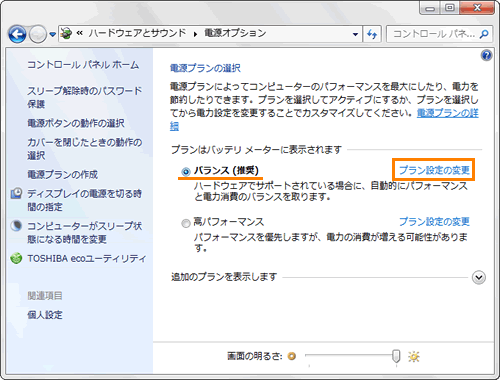Minimize the 電源オプション window
The image size is (500, 380).
coord(430,8)
